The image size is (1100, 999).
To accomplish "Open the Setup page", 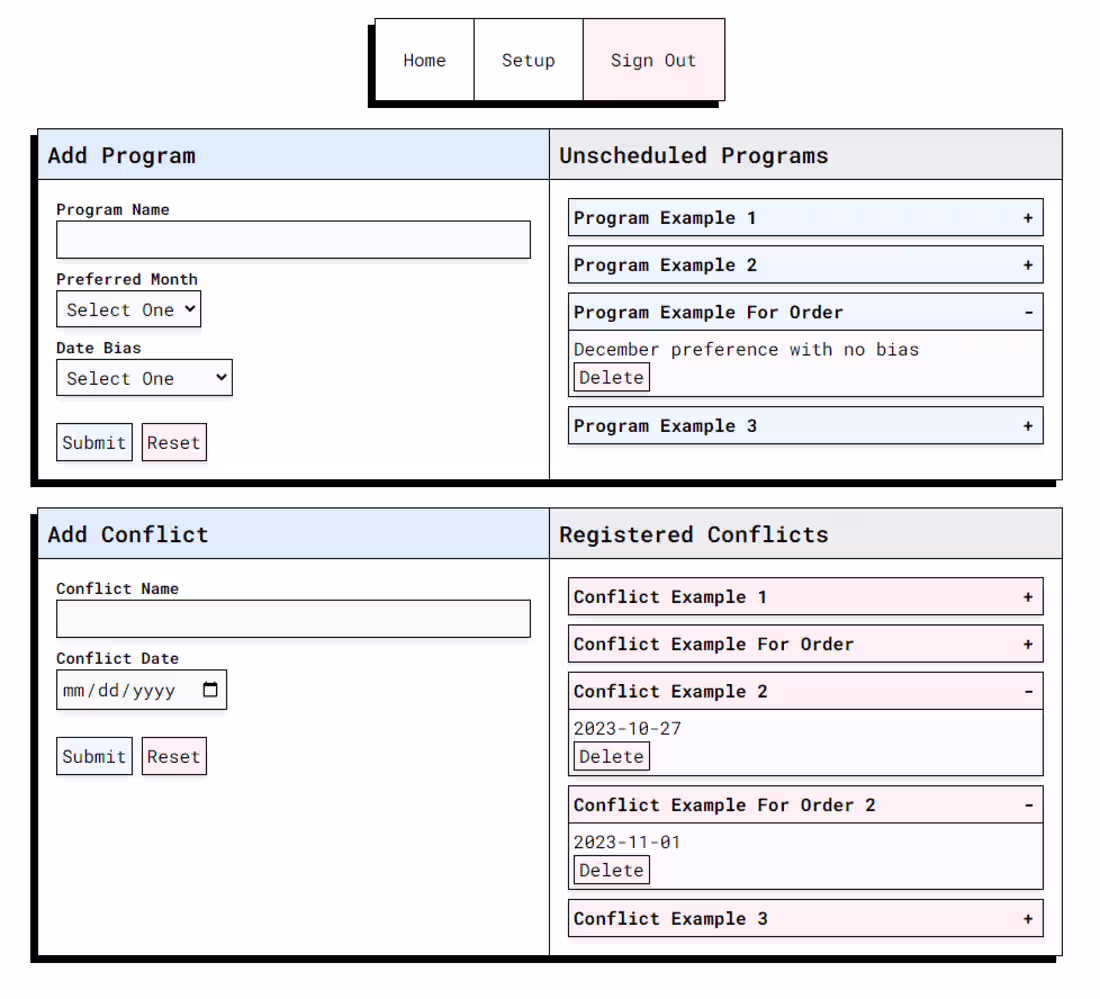I will 528,60.
